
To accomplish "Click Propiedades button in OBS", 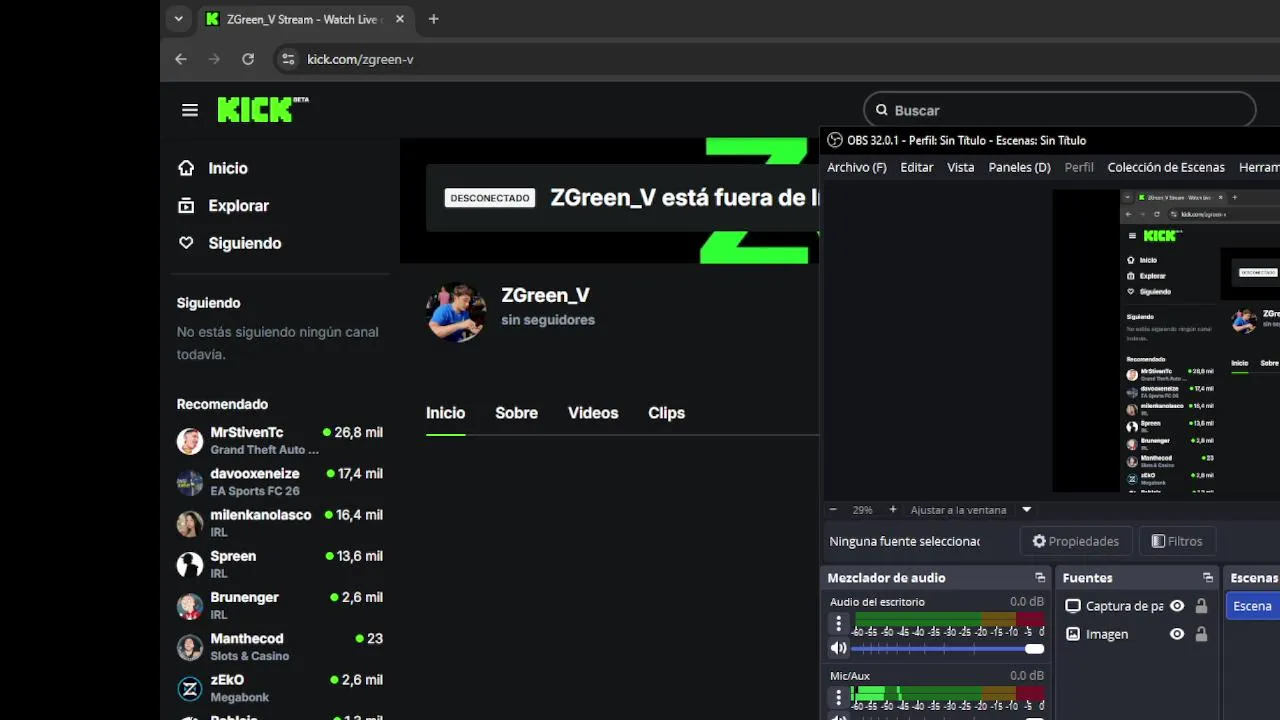I will 1076,541.
